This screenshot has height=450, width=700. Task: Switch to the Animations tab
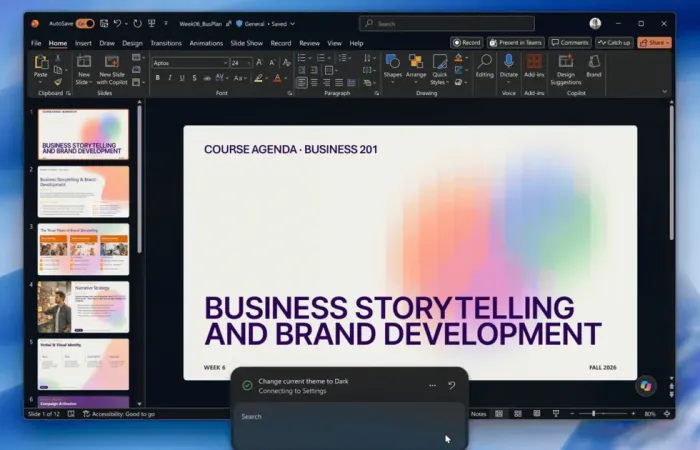coord(206,43)
